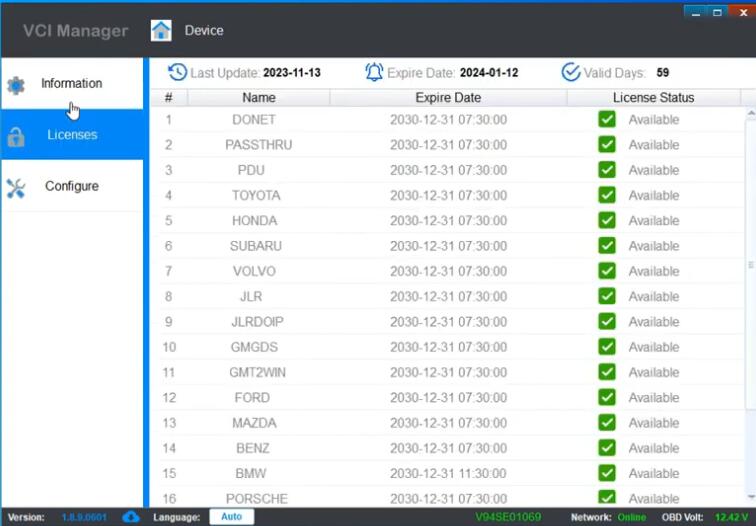Open the Language dropdown set to Auto
756x526 pixels.
click(x=231, y=517)
